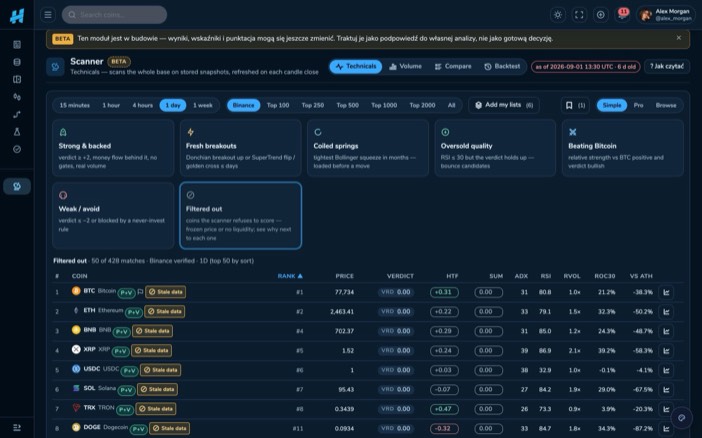This screenshot has height=438, width=702.
Task: Choose the Fresh breakouts preset card
Action: coord(240,148)
